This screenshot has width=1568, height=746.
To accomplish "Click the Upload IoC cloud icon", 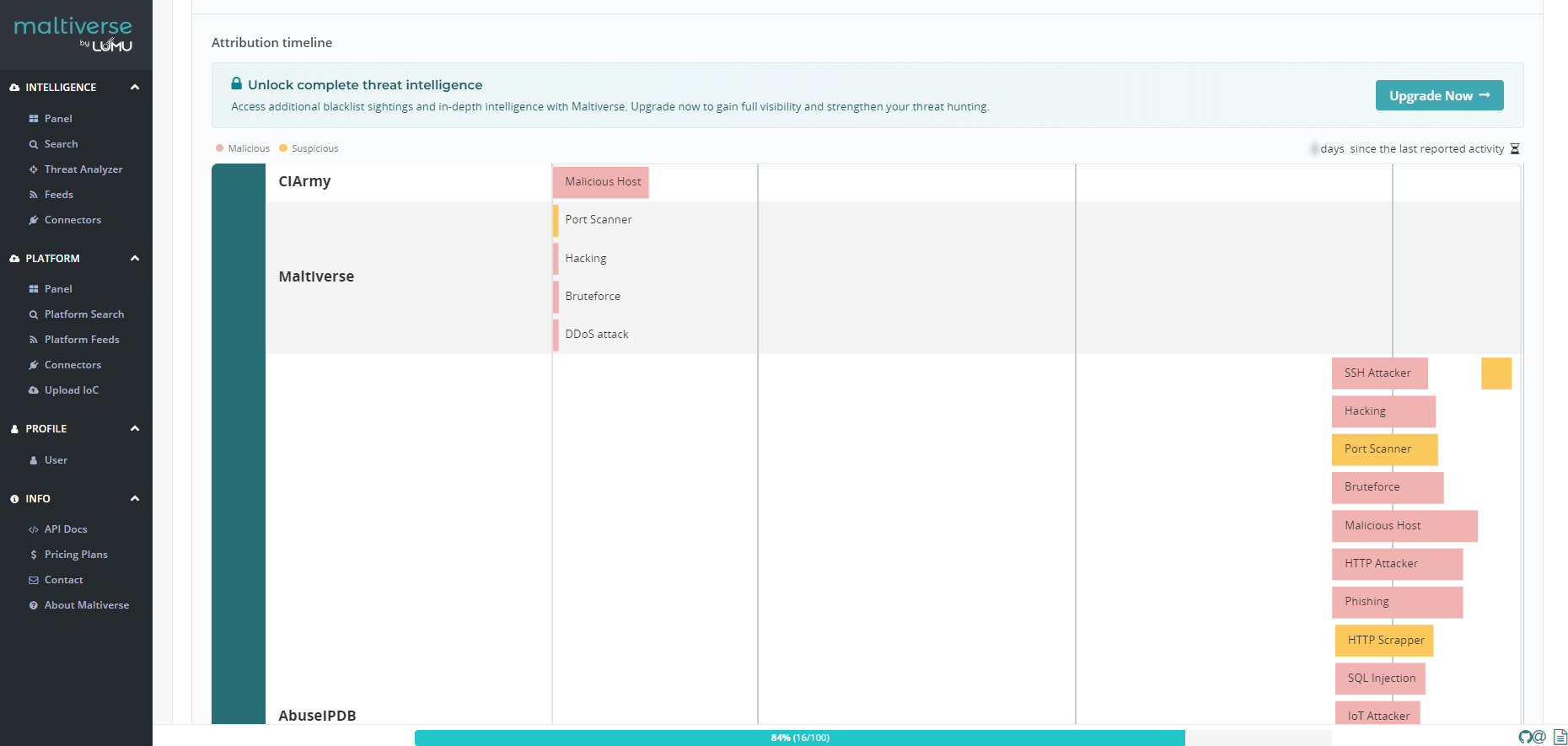I will (x=34, y=390).
